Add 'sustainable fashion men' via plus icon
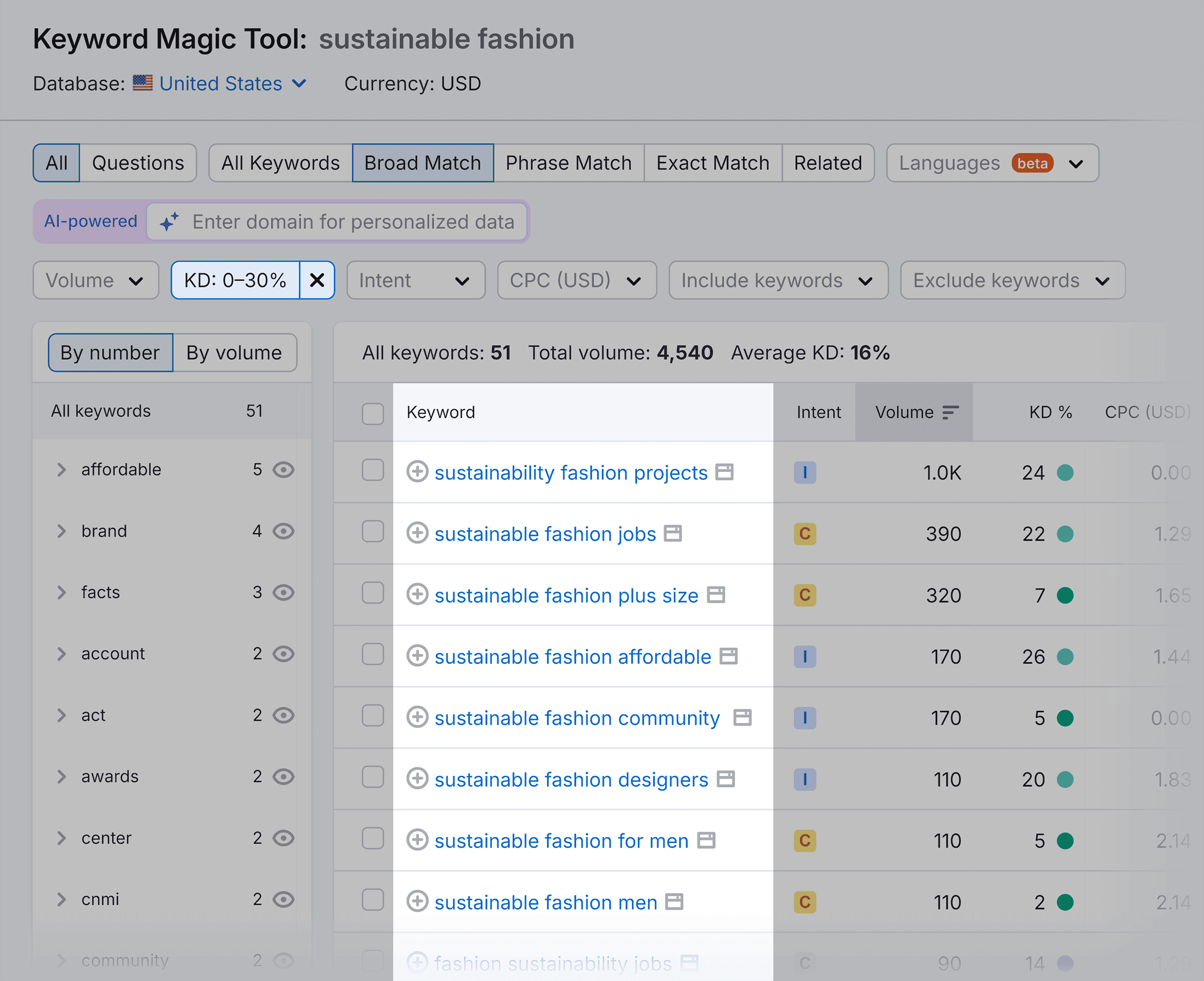 tap(417, 902)
